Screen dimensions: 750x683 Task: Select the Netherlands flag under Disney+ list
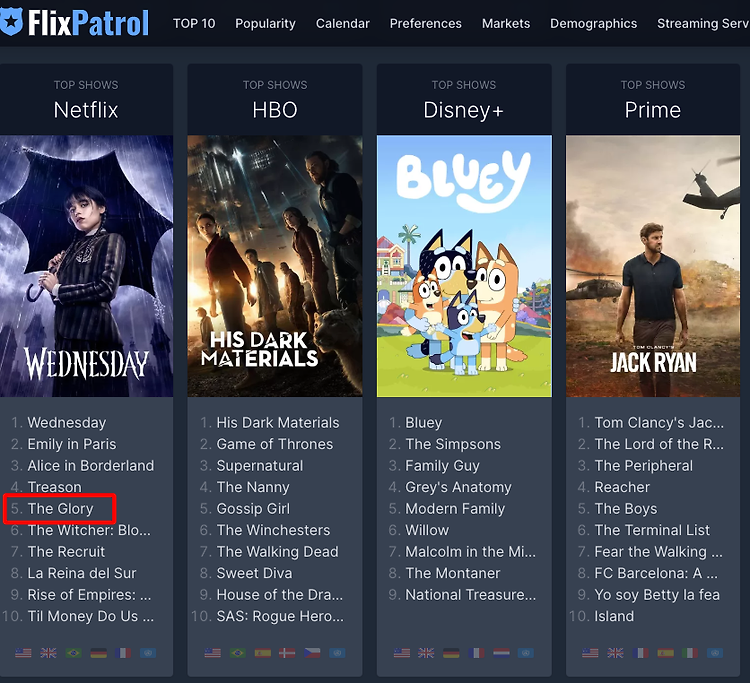501,653
